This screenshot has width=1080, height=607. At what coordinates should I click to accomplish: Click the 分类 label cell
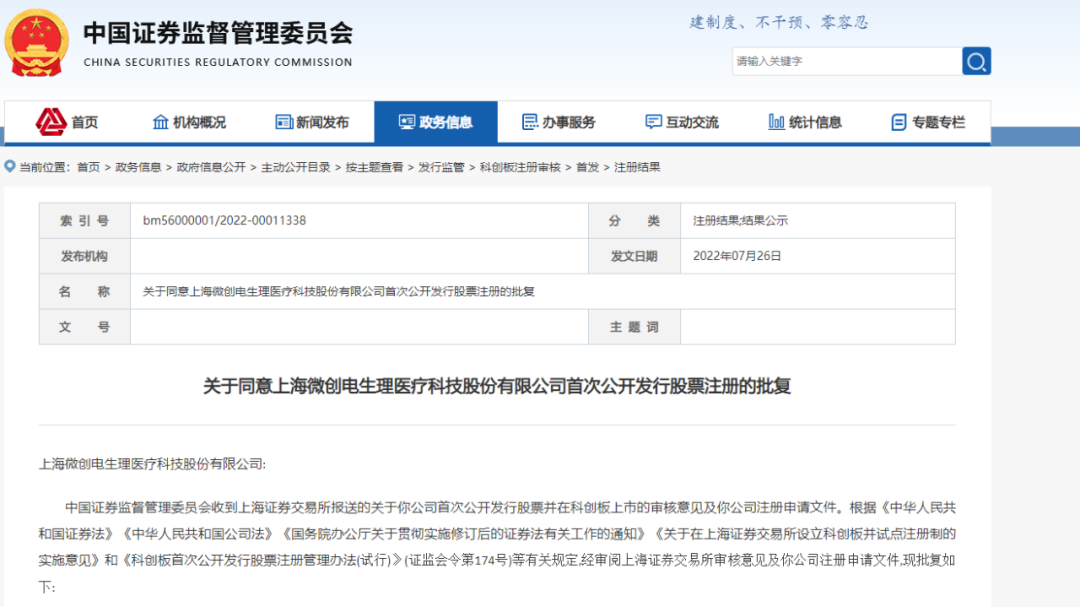tap(634, 220)
